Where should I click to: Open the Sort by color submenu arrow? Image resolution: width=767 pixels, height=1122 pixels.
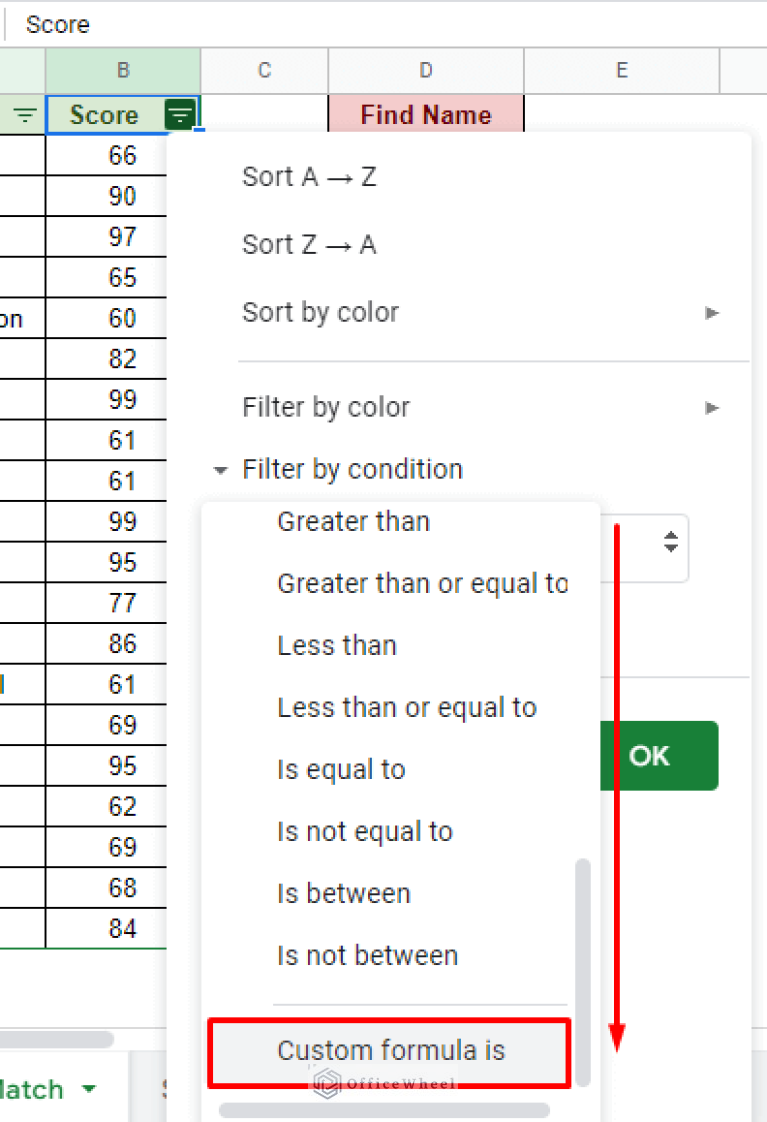(711, 312)
